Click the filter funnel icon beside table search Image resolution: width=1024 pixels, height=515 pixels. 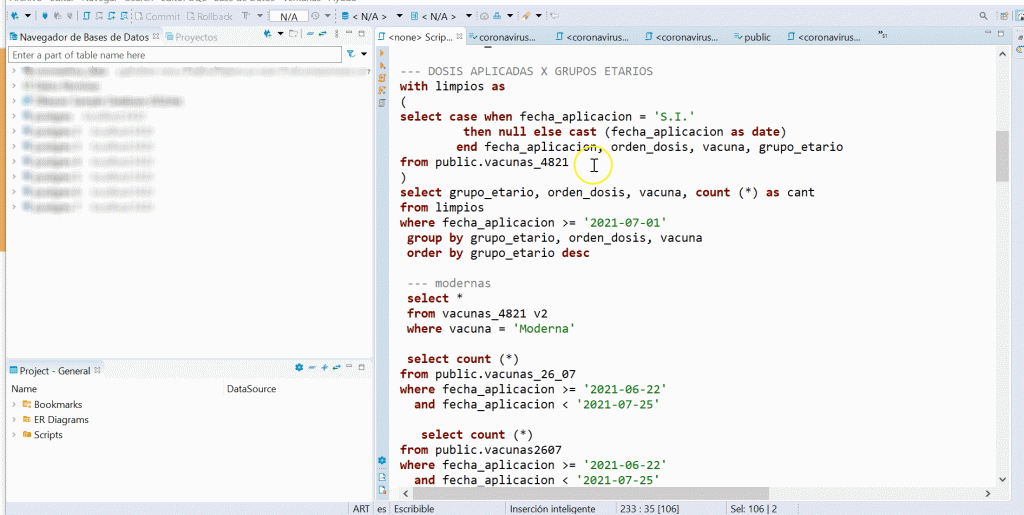[x=351, y=54]
